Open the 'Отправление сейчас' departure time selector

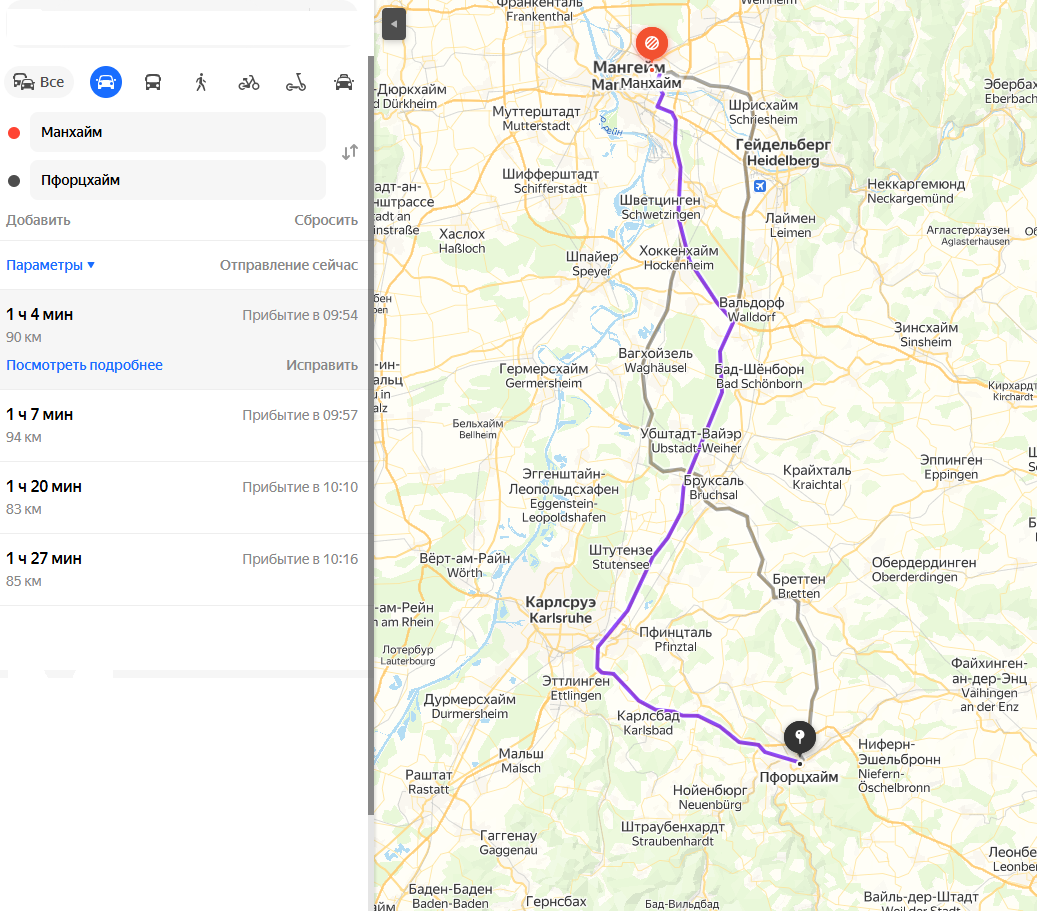(x=288, y=265)
